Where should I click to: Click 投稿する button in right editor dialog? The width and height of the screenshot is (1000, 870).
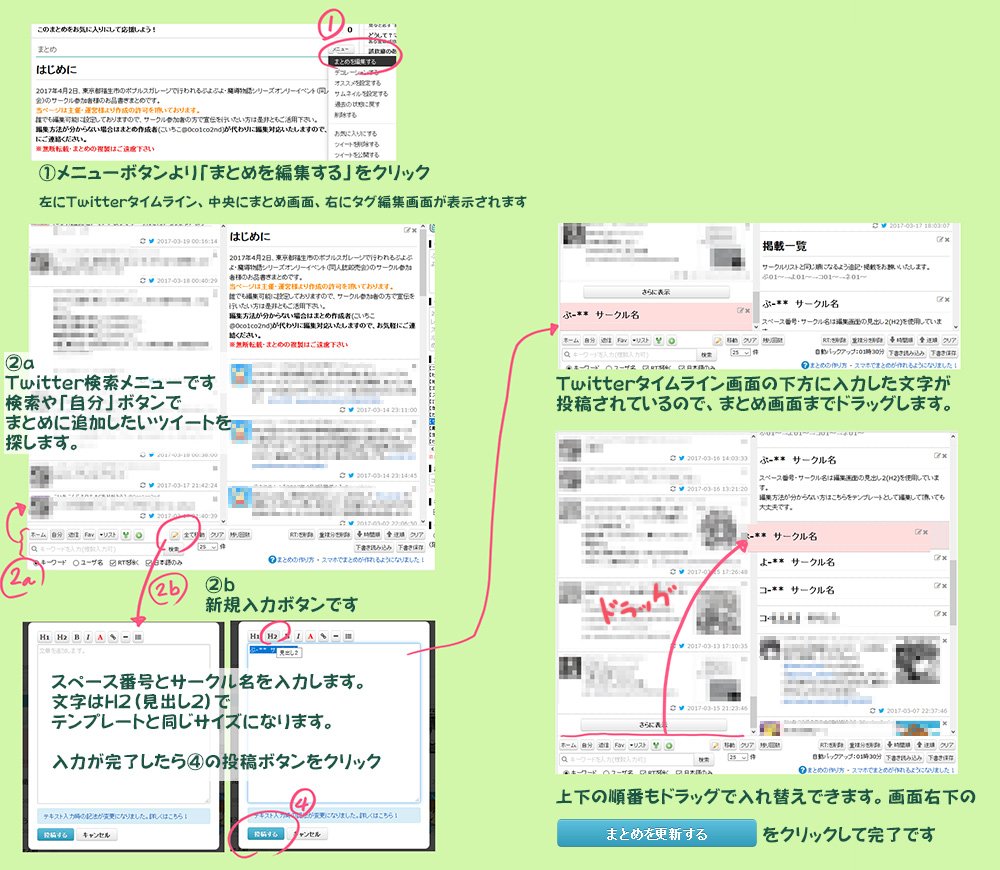266,834
